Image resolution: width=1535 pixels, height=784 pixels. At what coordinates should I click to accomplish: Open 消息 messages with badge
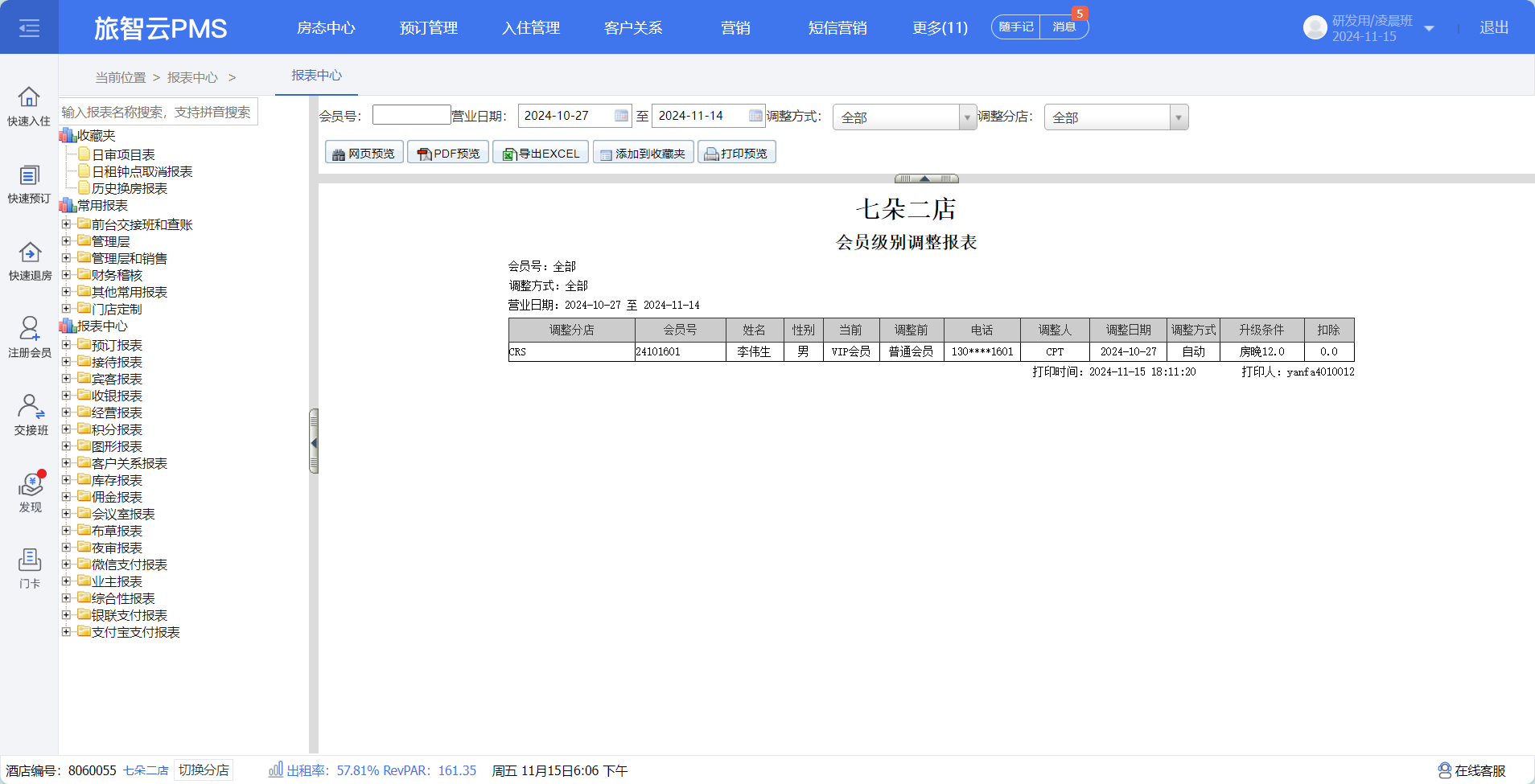1064,27
